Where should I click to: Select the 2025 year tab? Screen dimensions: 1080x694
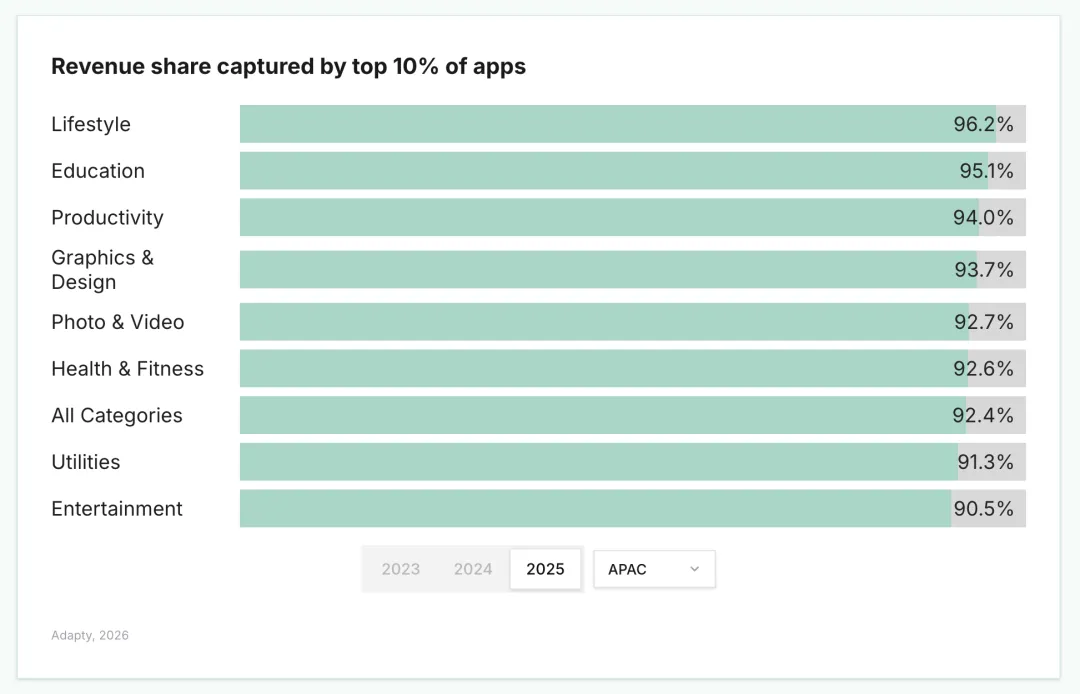pos(545,569)
